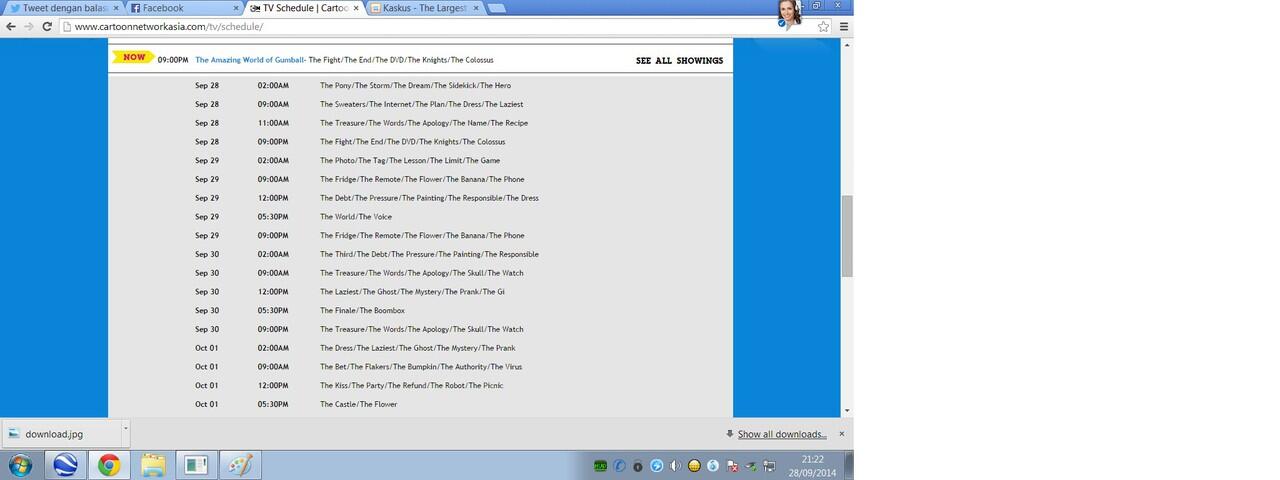Click the Chrome taskbar icon

pyautogui.click(x=109, y=465)
